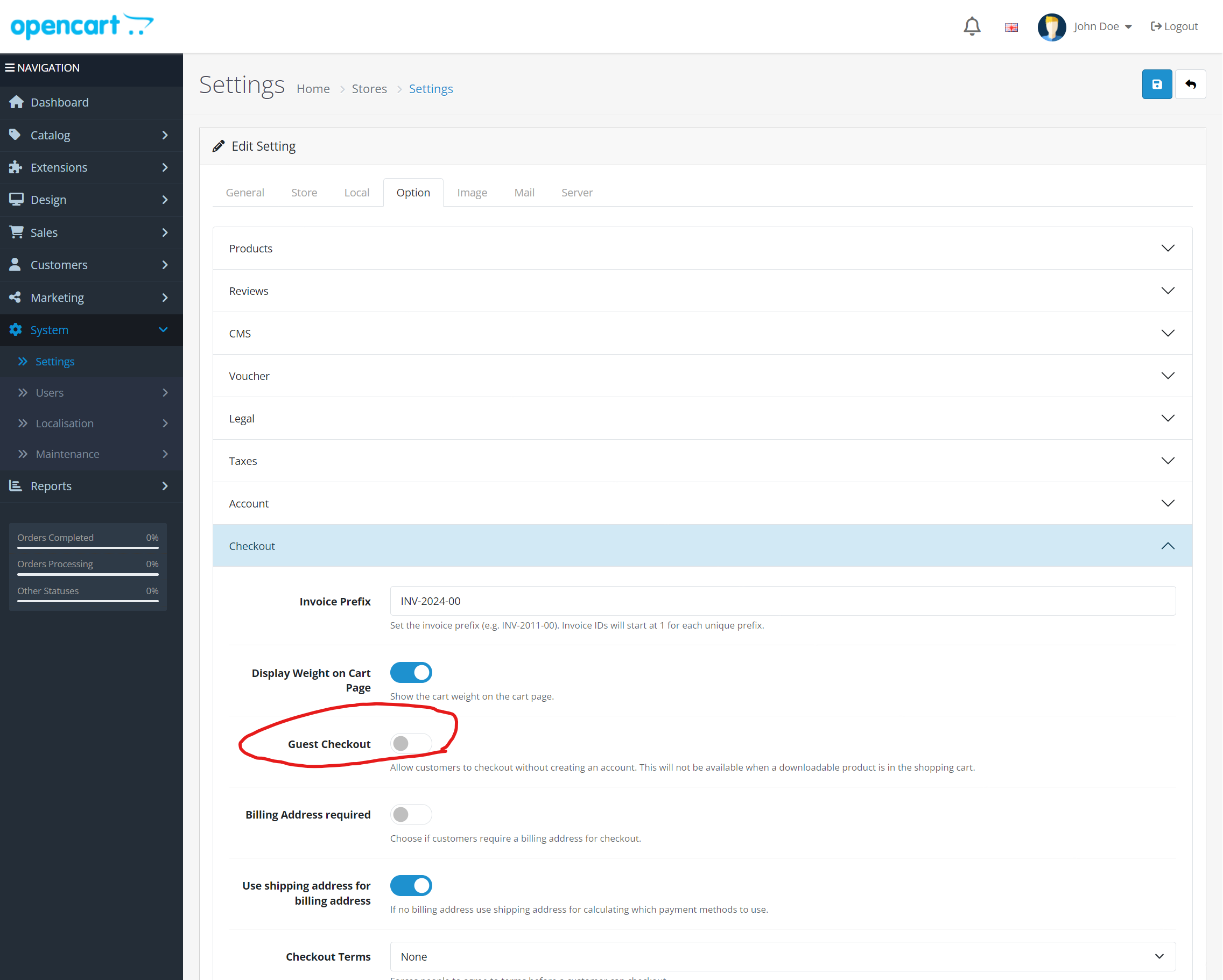Go to the Stores breadcrumb
1223x980 pixels.
[x=369, y=88]
